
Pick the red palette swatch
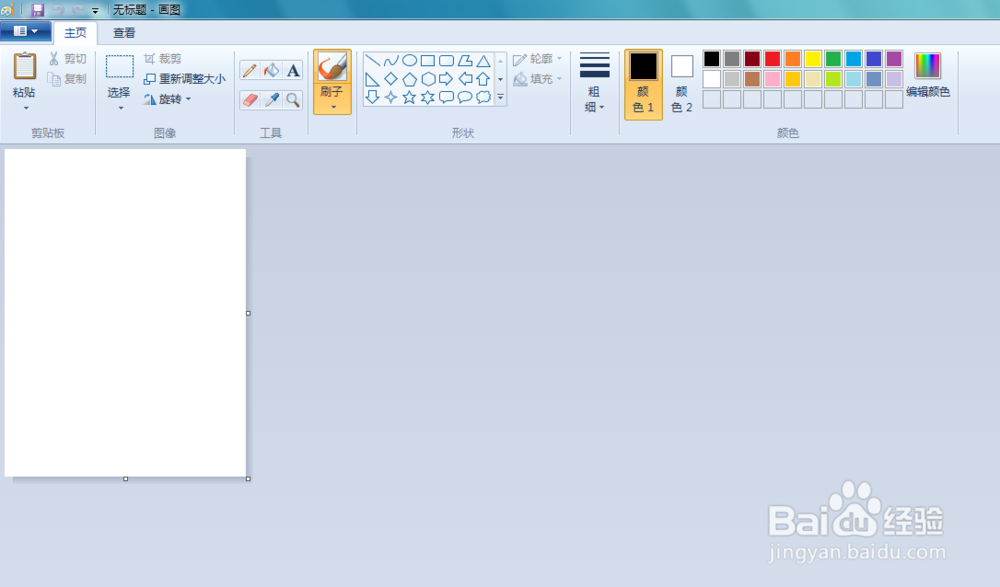coord(772,59)
